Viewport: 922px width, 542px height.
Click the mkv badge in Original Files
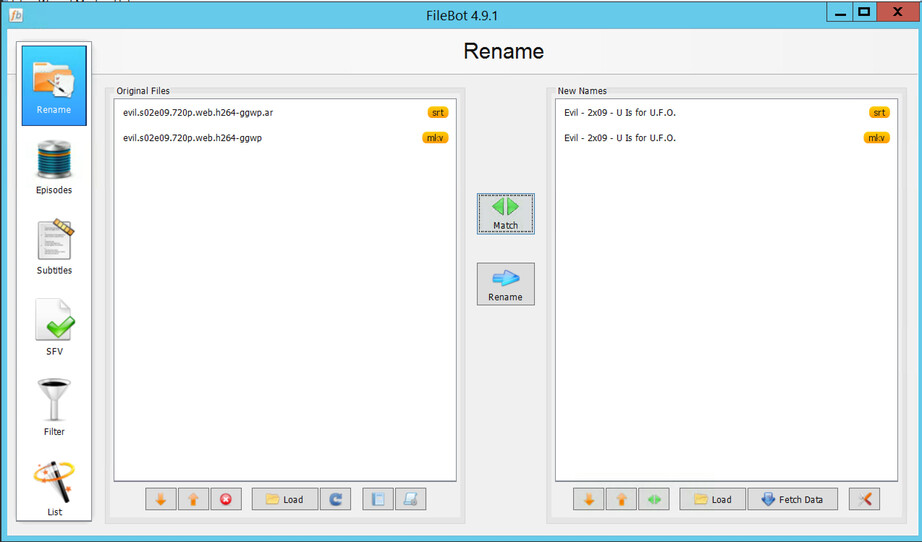pyautogui.click(x=435, y=138)
